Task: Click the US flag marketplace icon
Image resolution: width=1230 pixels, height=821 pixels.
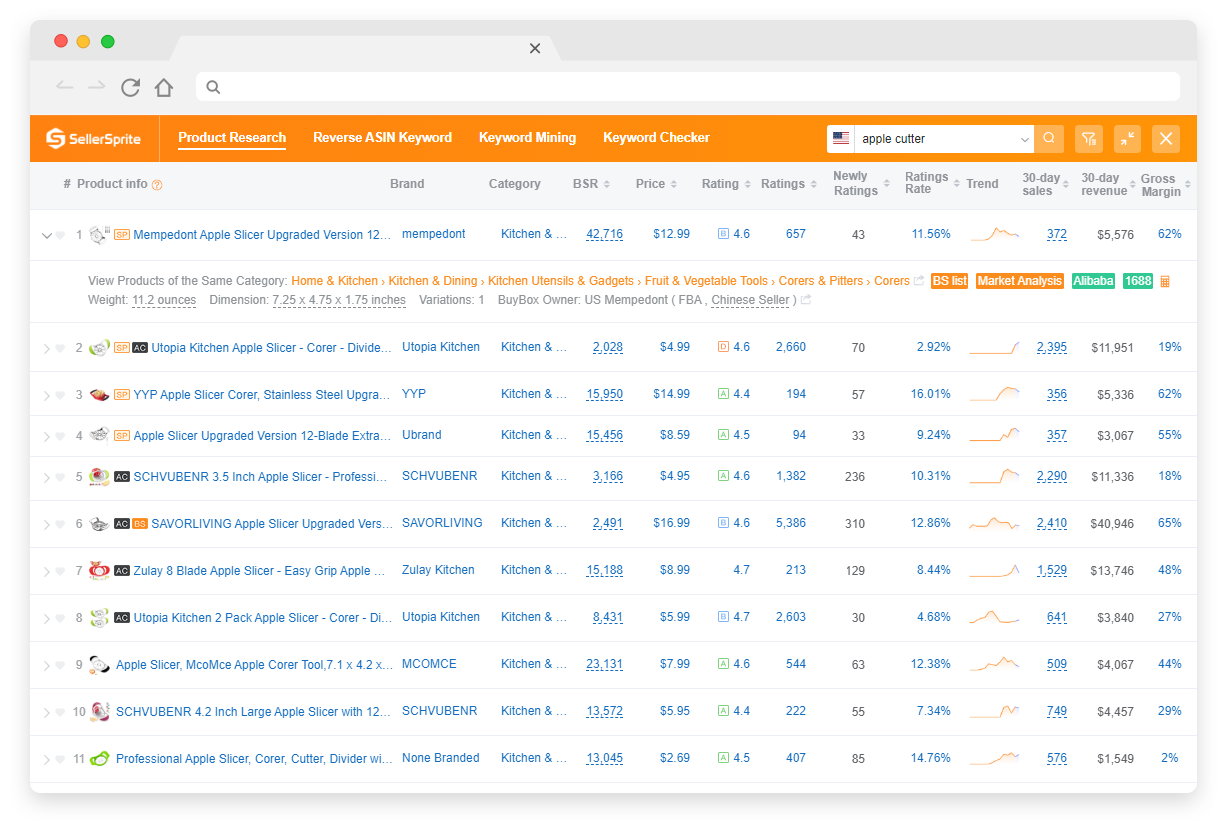Action: pyautogui.click(x=841, y=138)
